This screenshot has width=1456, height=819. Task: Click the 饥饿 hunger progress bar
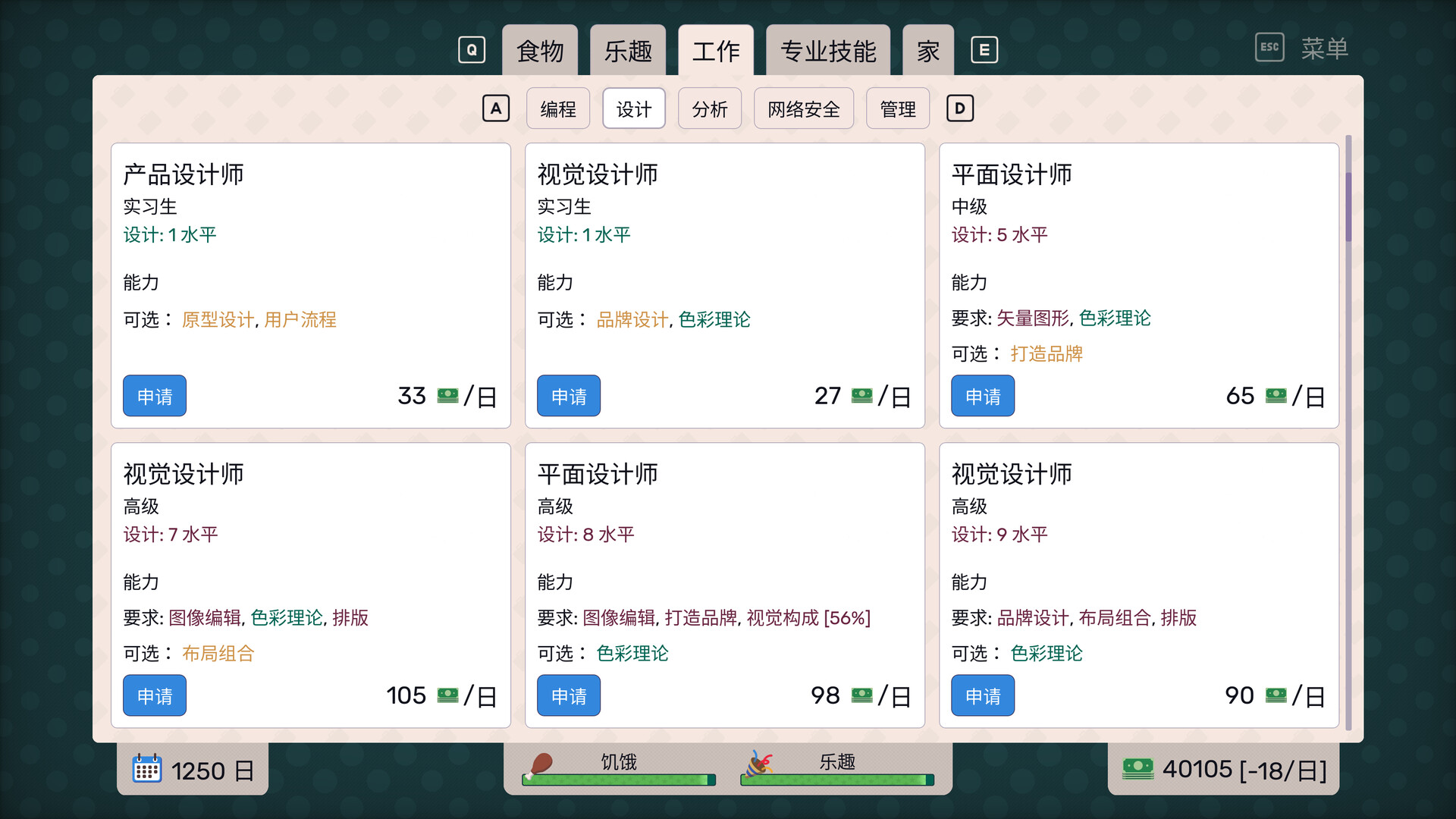[x=618, y=780]
